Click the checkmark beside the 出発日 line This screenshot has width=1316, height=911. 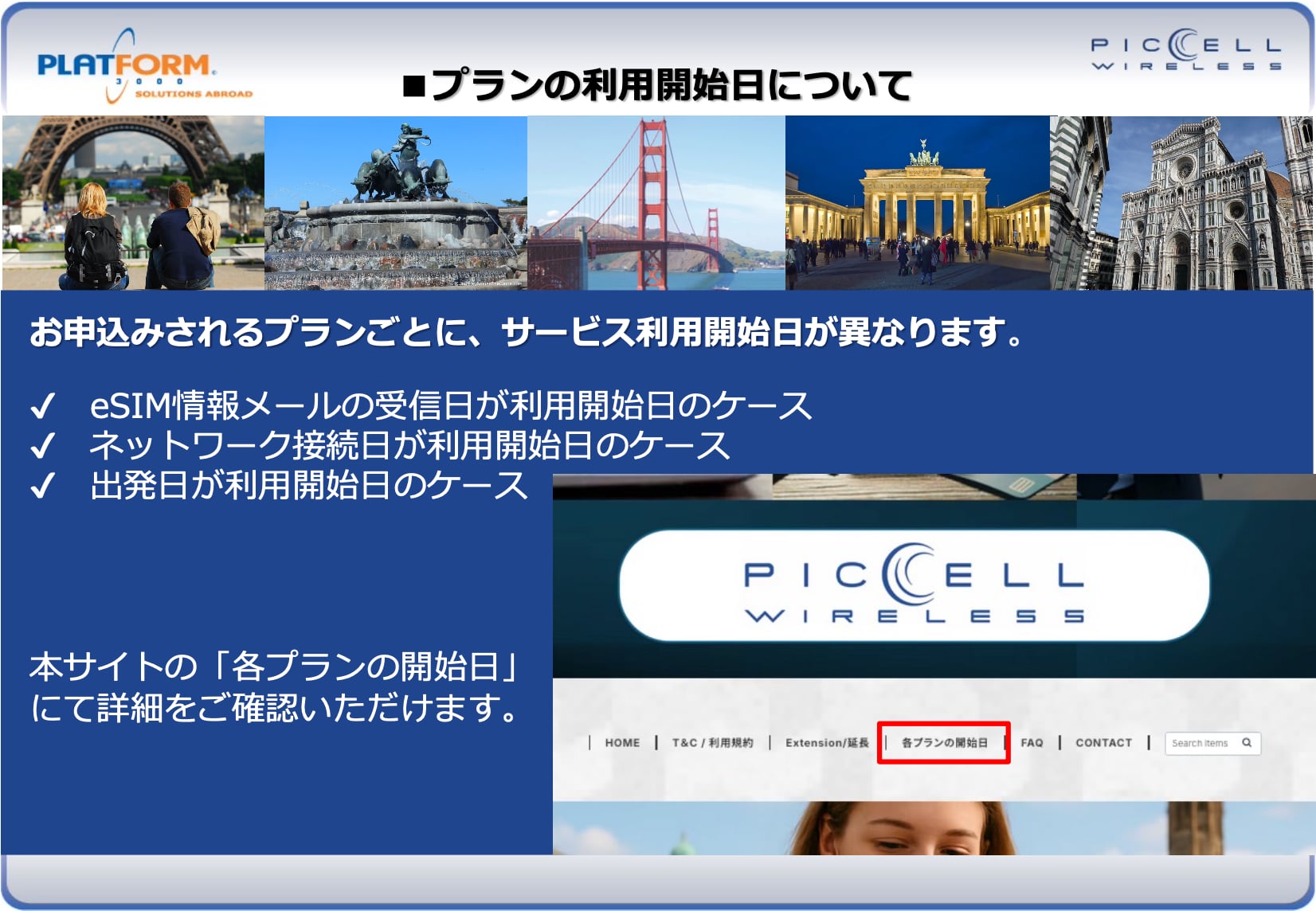[x=42, y=486]
